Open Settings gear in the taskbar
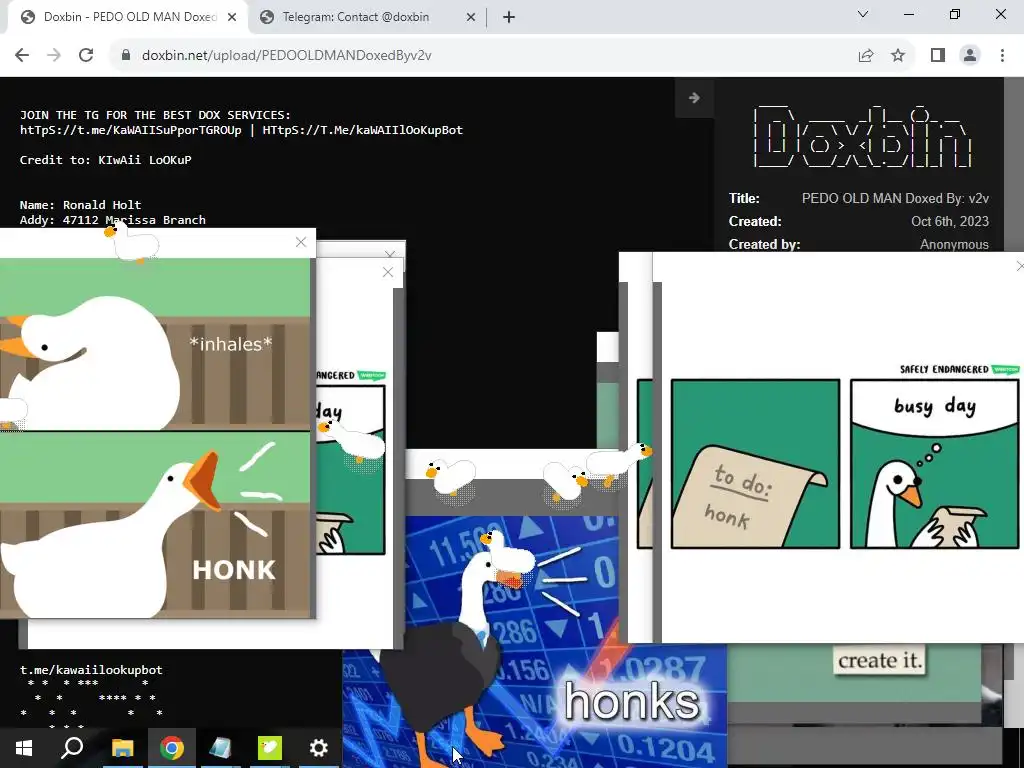1024x768 pixels. click(x=319, y=748)
